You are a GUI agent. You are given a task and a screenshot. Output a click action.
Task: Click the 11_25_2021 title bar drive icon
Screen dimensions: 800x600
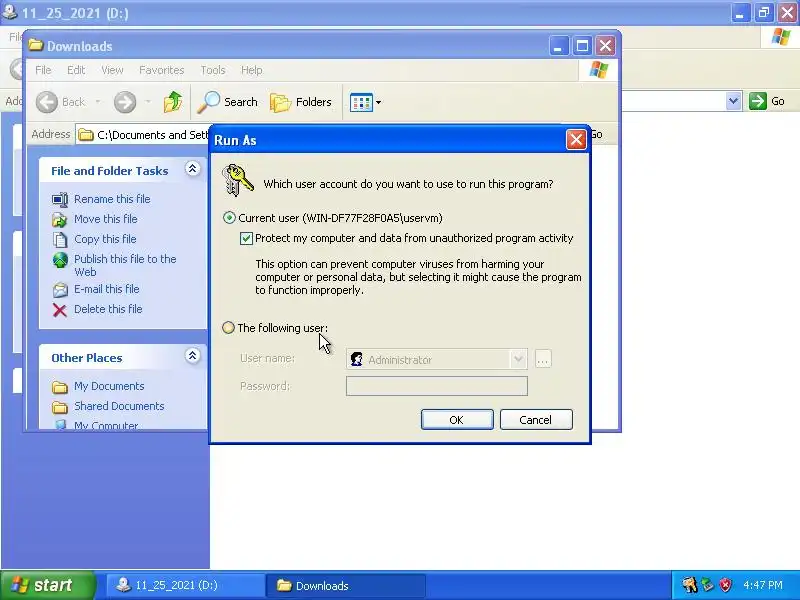click(9, 11)
